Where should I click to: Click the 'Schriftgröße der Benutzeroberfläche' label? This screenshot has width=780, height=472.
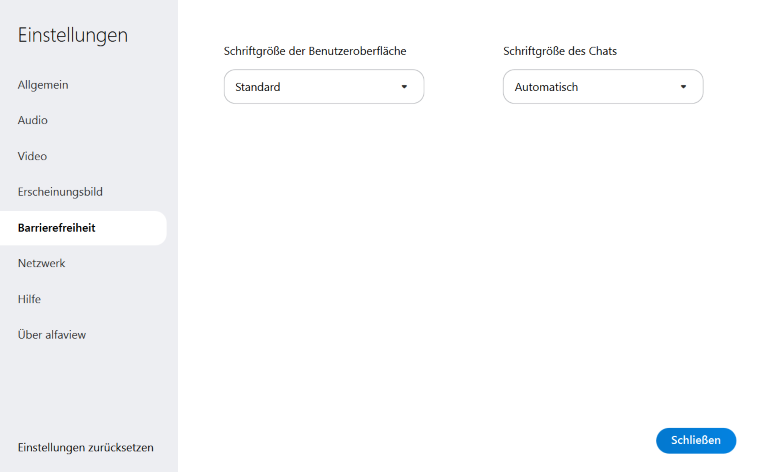315,51
